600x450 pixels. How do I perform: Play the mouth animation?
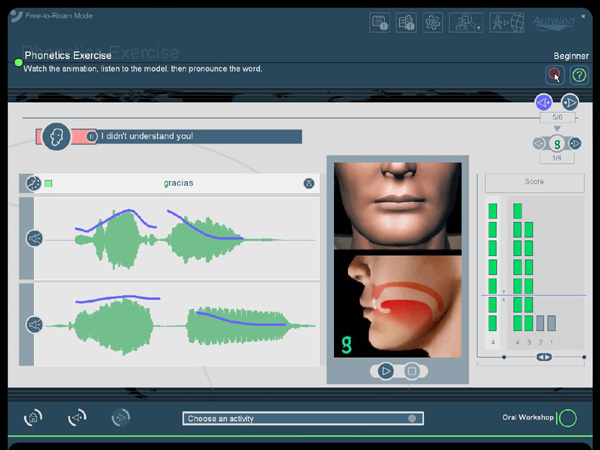pyautogui.click(x=385, y=371)
